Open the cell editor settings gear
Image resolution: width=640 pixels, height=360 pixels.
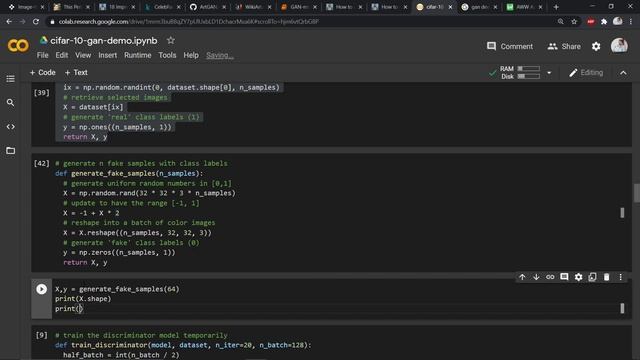click(x=578, y=277)
